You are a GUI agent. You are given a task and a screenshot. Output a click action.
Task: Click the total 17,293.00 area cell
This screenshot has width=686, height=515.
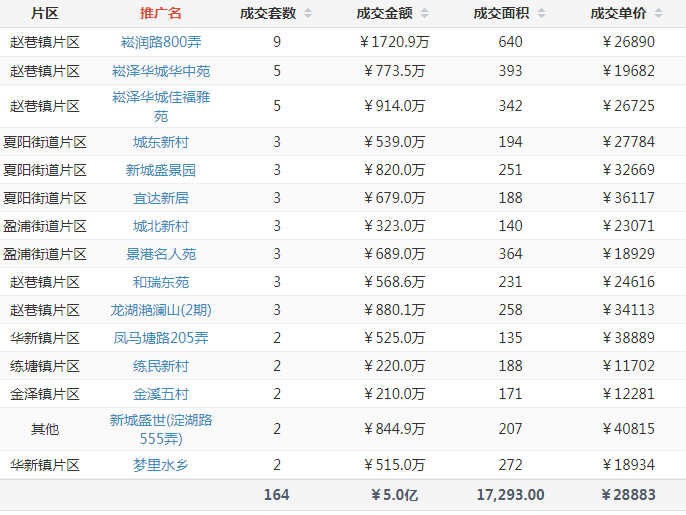point(511,495)
